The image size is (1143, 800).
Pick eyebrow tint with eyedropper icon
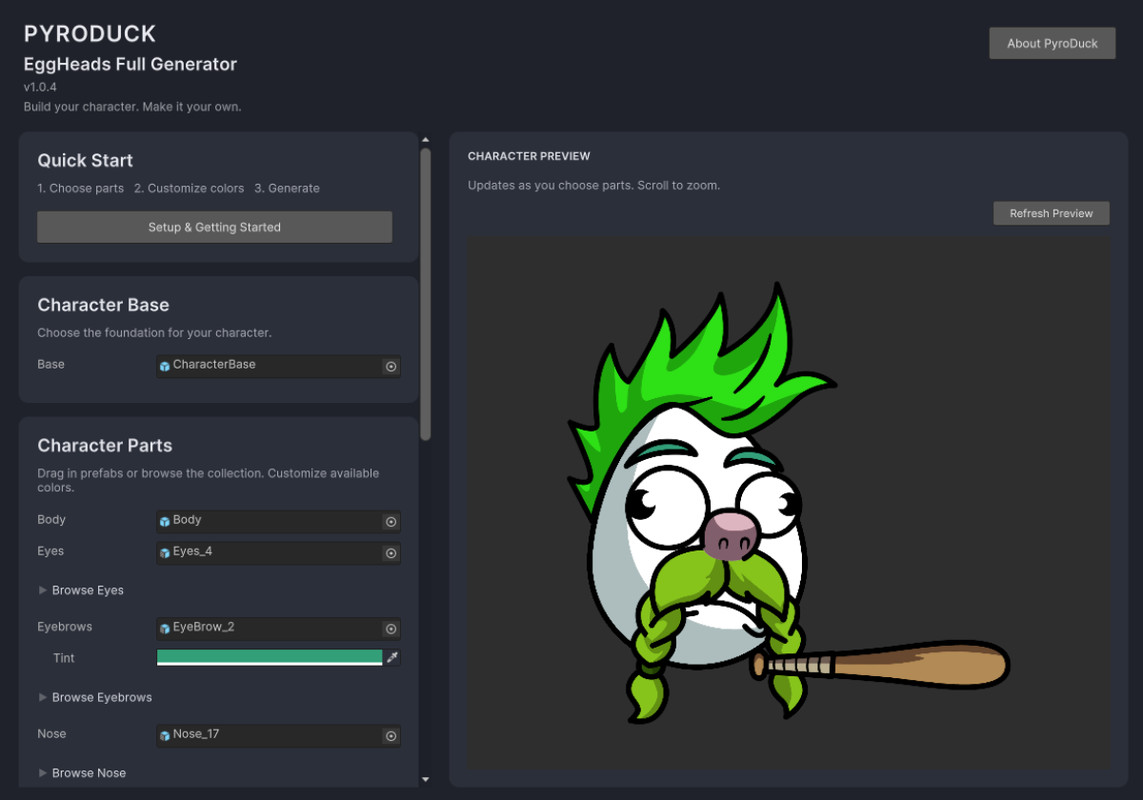[392, 658]
